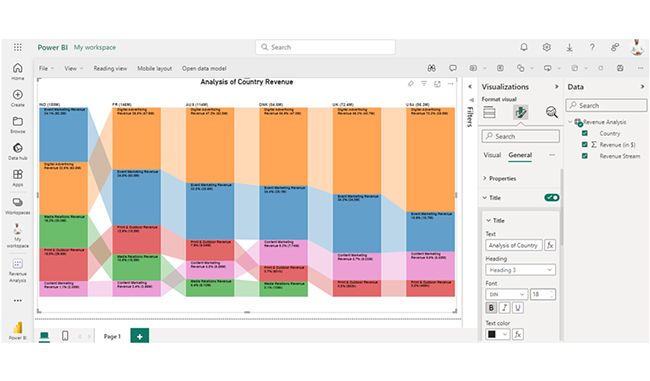Viewport: 650px width, 381px height.
Task: Open settings gear icon
Action: pyautogui.click(x=547, y=47)
